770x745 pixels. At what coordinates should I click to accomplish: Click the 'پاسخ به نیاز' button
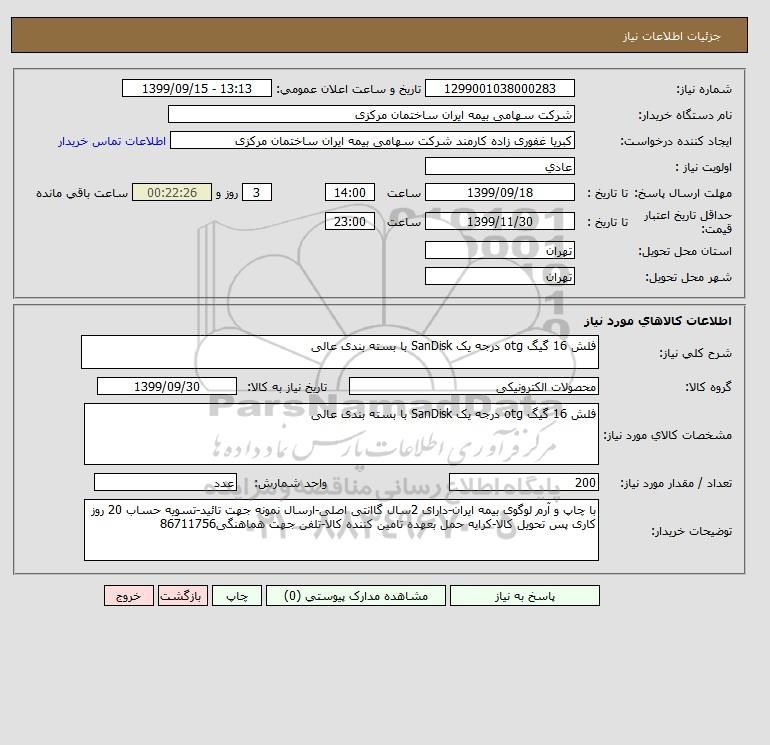(524, 595)
